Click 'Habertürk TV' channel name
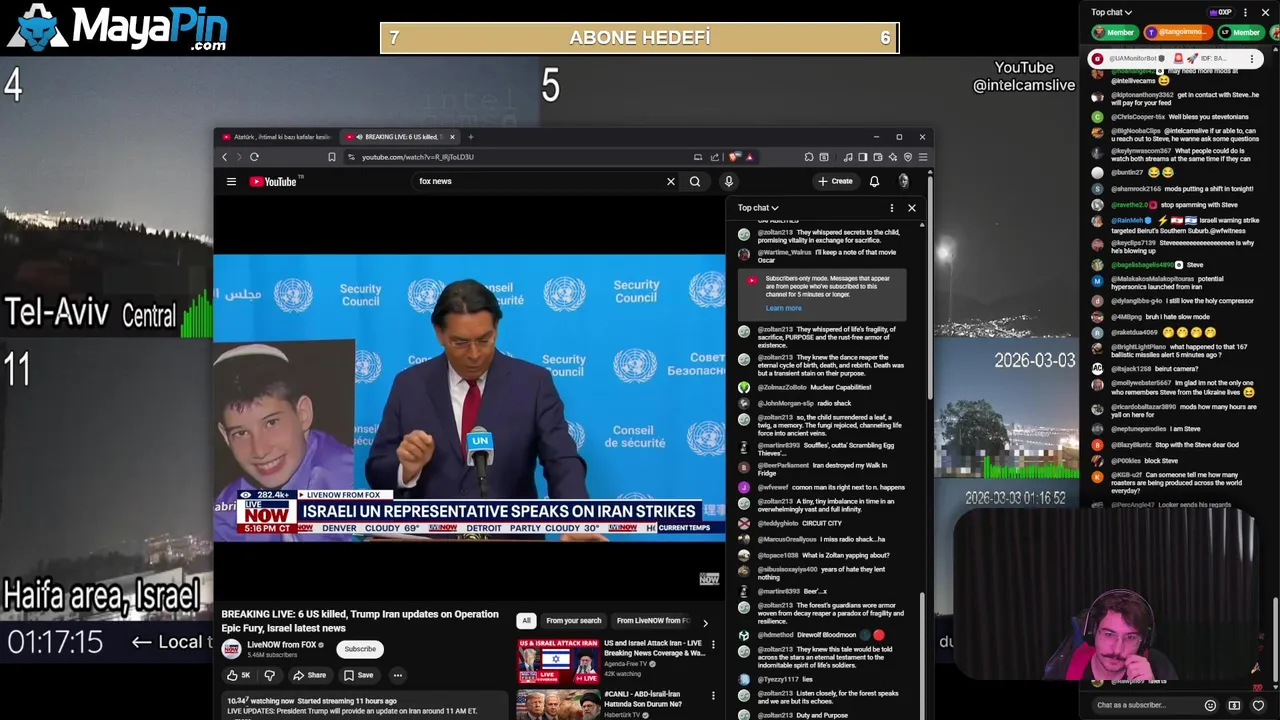The width and height of the screenshot is (1280, 720). pos(623,715)
